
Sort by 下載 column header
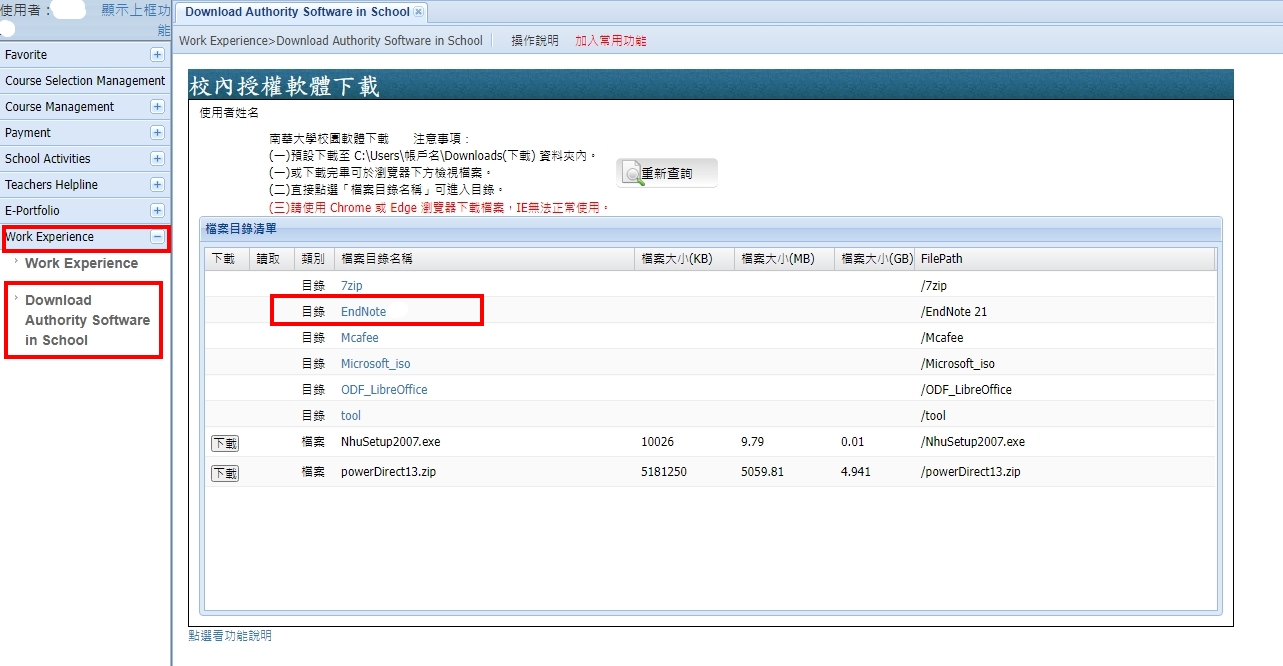(225, 258)
